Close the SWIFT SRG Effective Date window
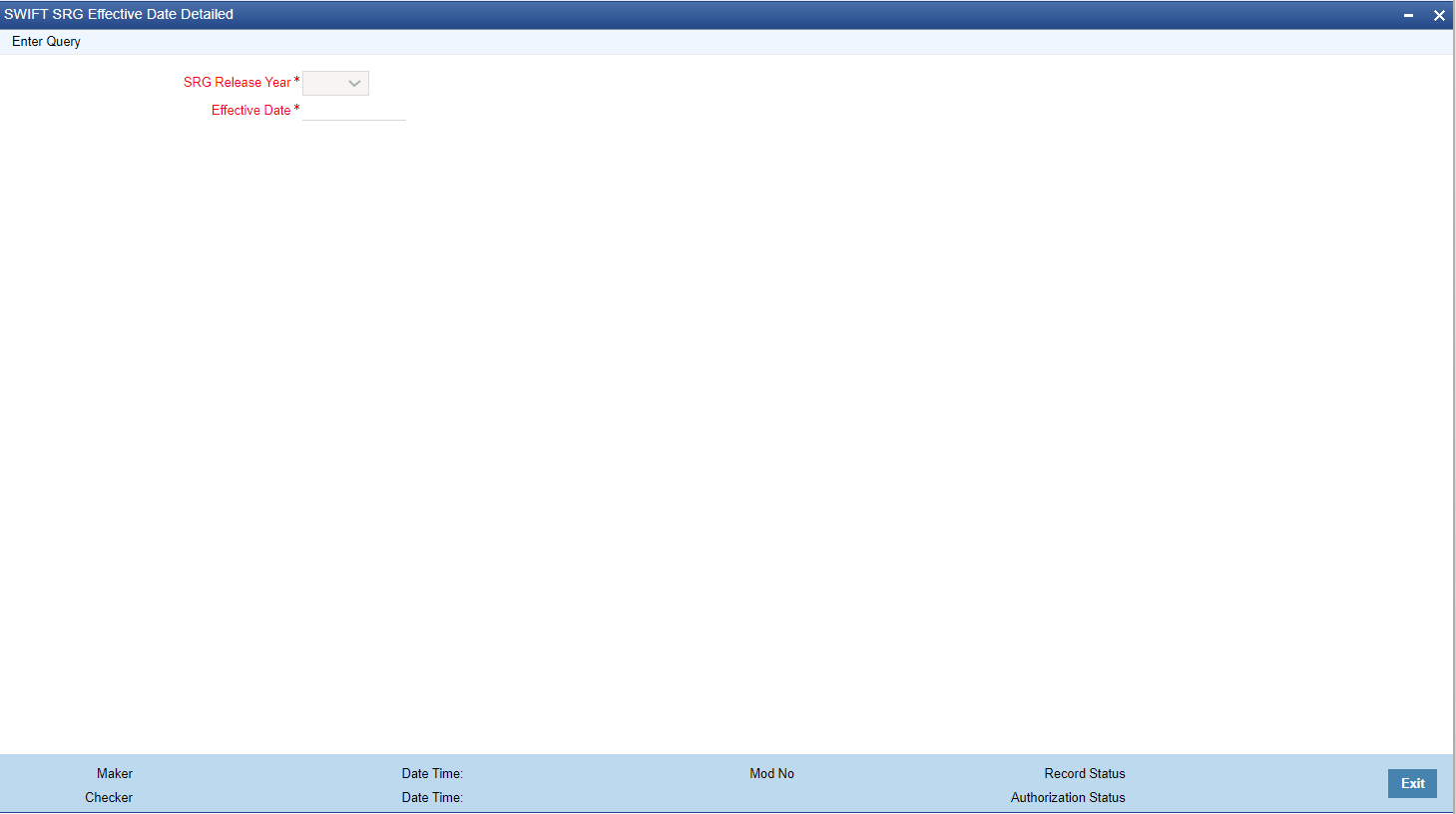Screen dimensions: 1456x814 click(1439, 15)
